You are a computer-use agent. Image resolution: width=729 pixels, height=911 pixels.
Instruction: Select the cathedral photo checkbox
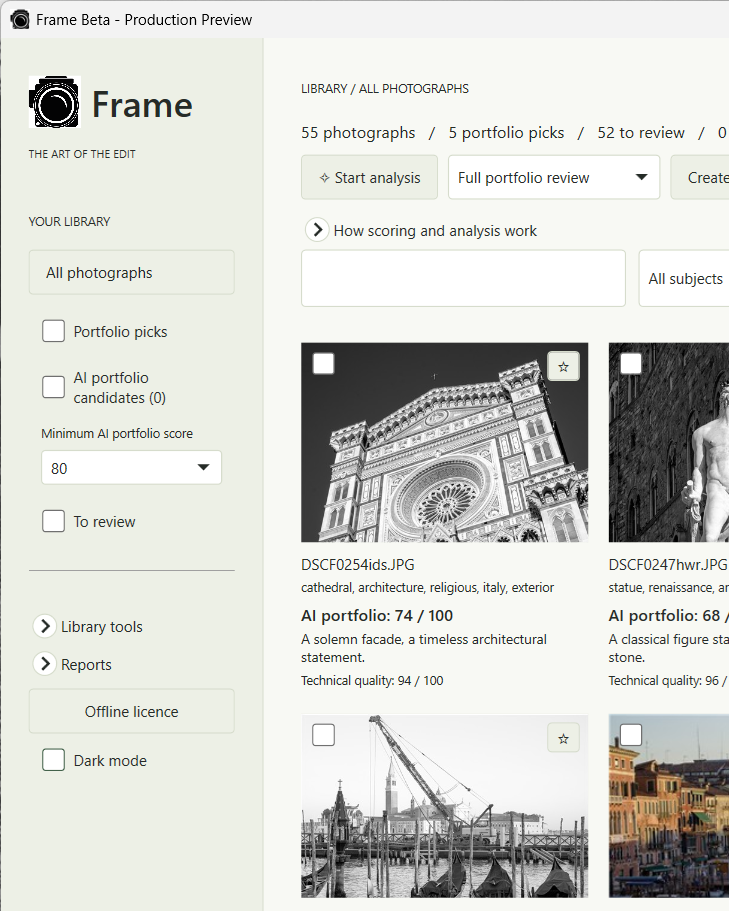(x=324, y=364)
